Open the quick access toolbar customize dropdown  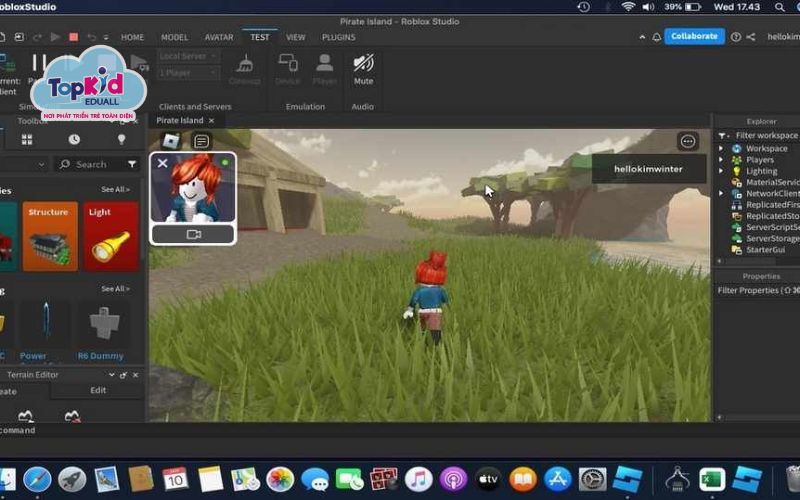point(106,38)
